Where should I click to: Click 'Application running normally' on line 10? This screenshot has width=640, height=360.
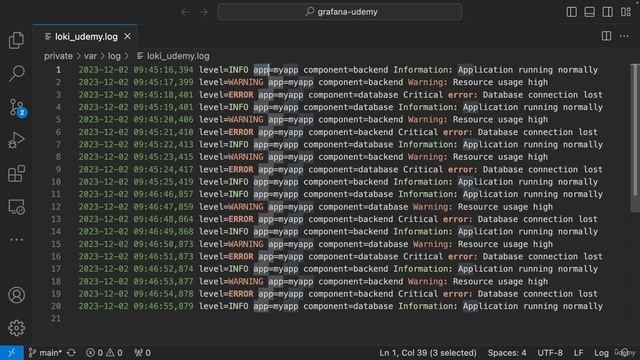click(x=528, y=182)
